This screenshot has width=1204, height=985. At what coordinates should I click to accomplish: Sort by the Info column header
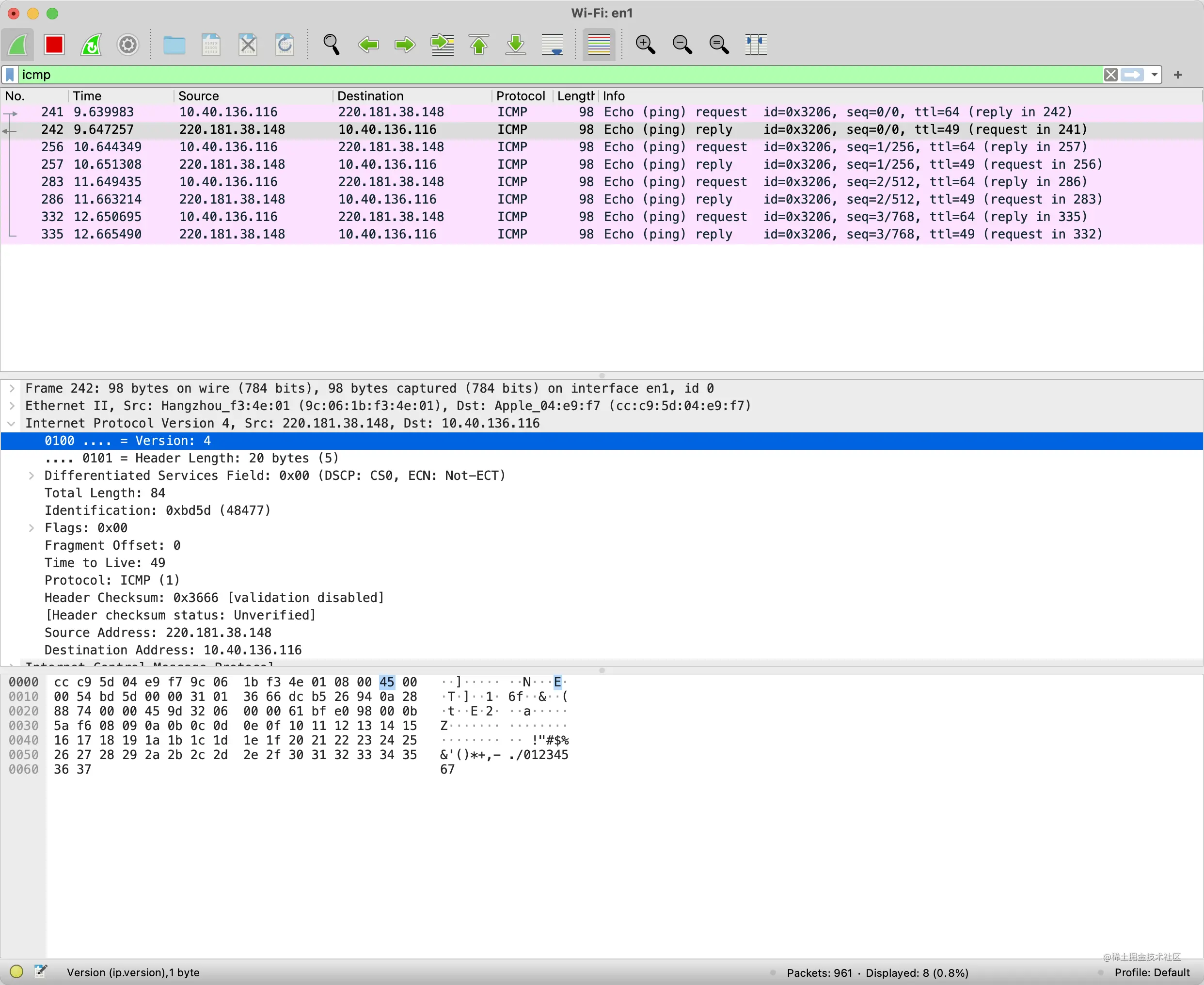[900, 96]
